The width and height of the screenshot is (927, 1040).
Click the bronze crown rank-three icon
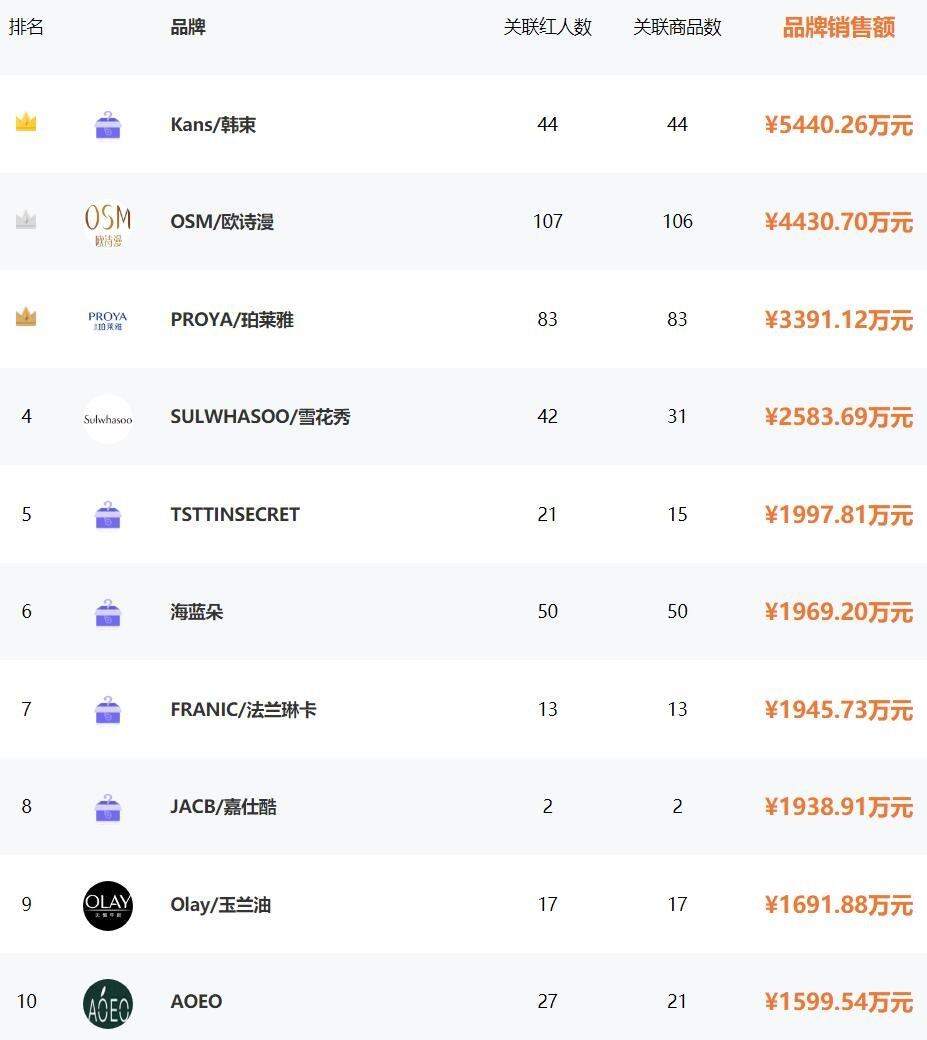click(x=26, y=317)
